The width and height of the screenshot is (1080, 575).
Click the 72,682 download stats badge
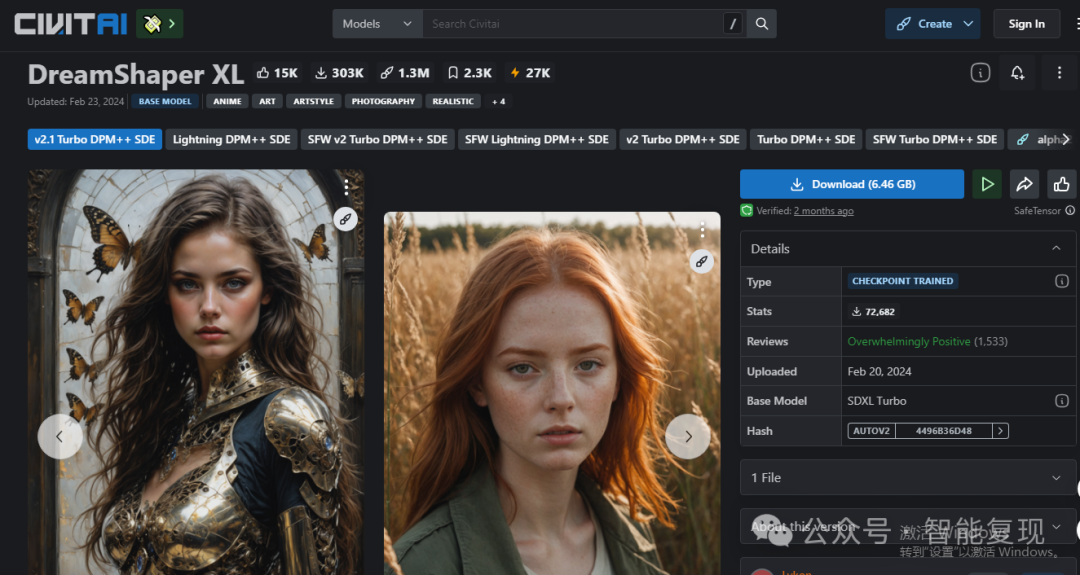pyautogui.click(x=873, y=311)
